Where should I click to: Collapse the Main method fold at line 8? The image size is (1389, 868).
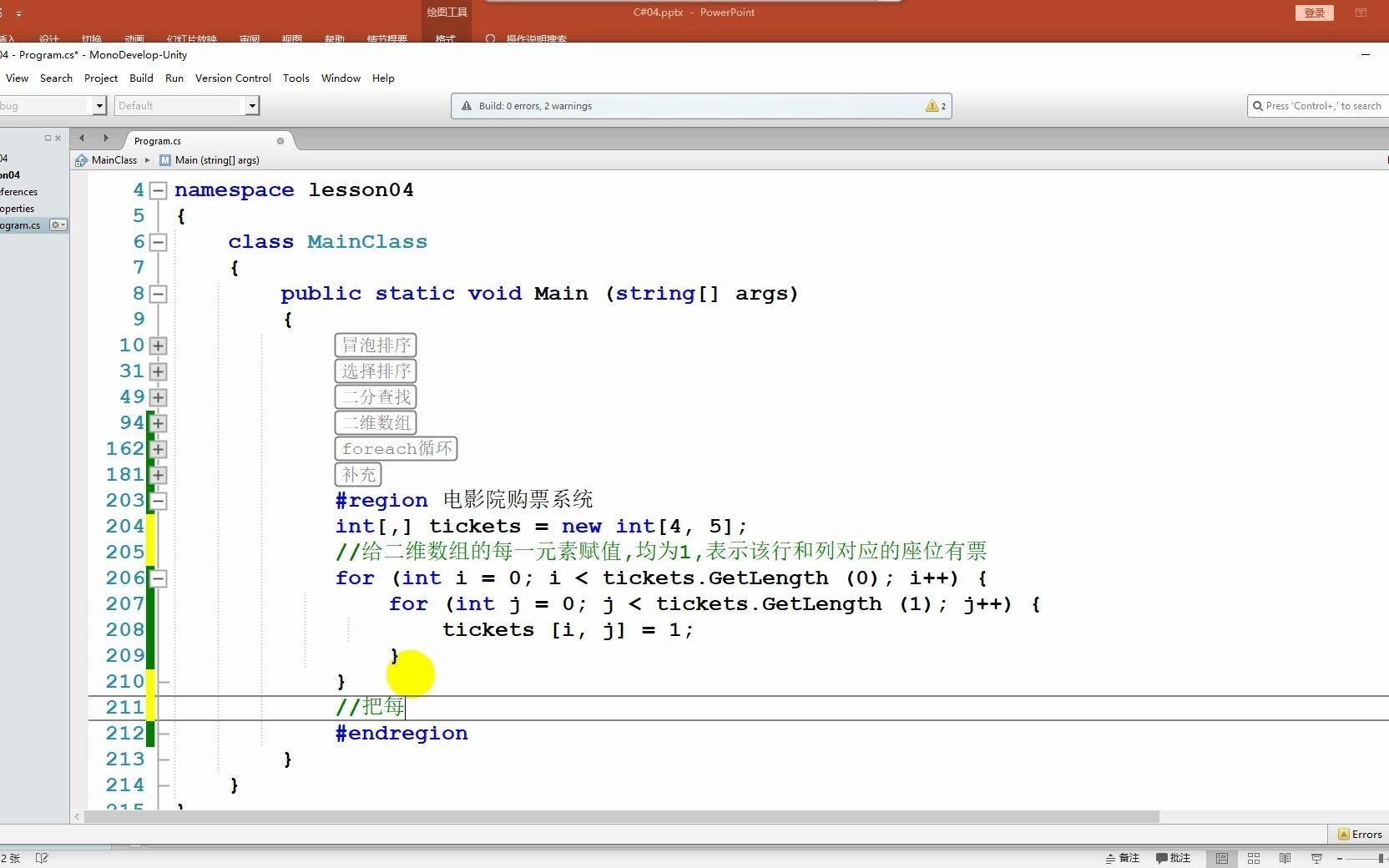tap(158, 294)
